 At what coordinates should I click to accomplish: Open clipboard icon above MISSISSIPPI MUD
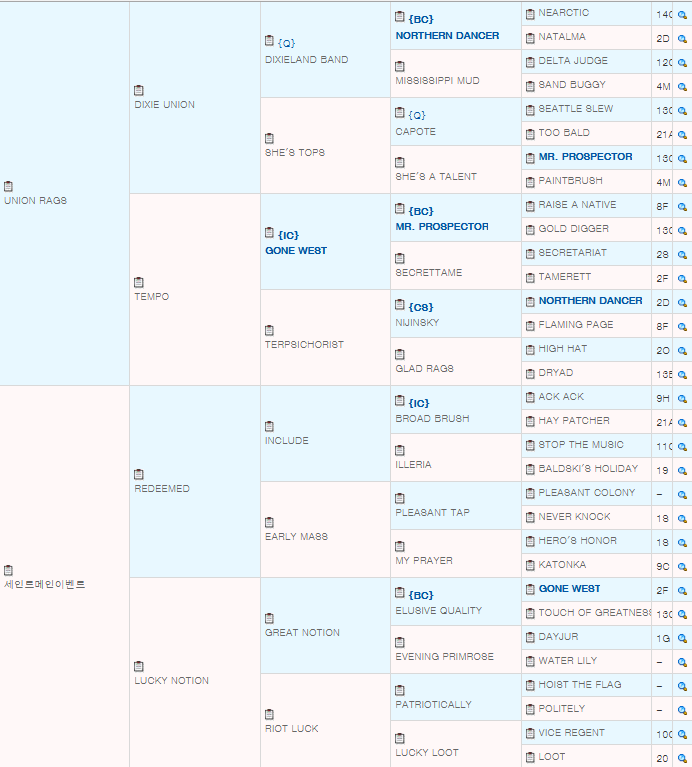click(x=400, y=66)
